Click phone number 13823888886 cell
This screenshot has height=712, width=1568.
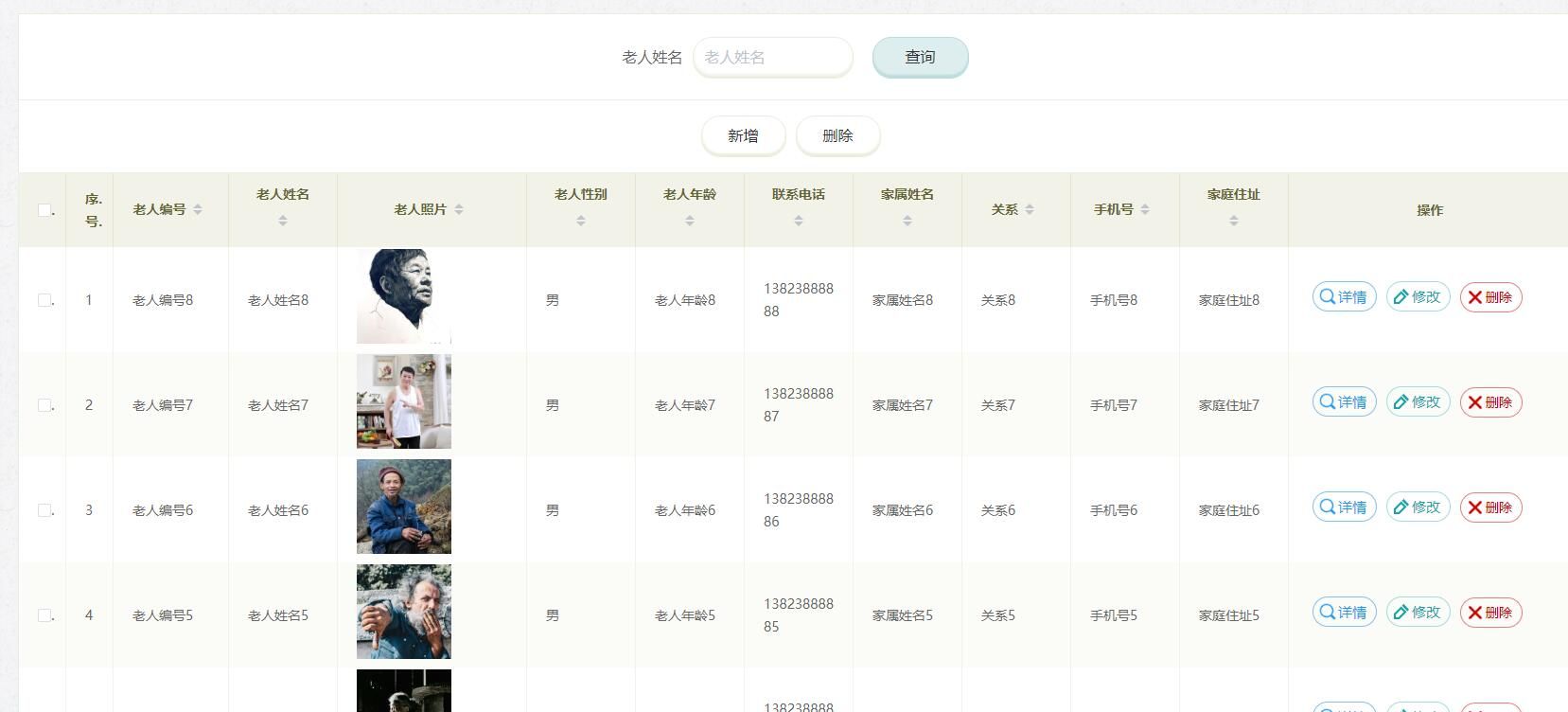[x=799, y=510]
